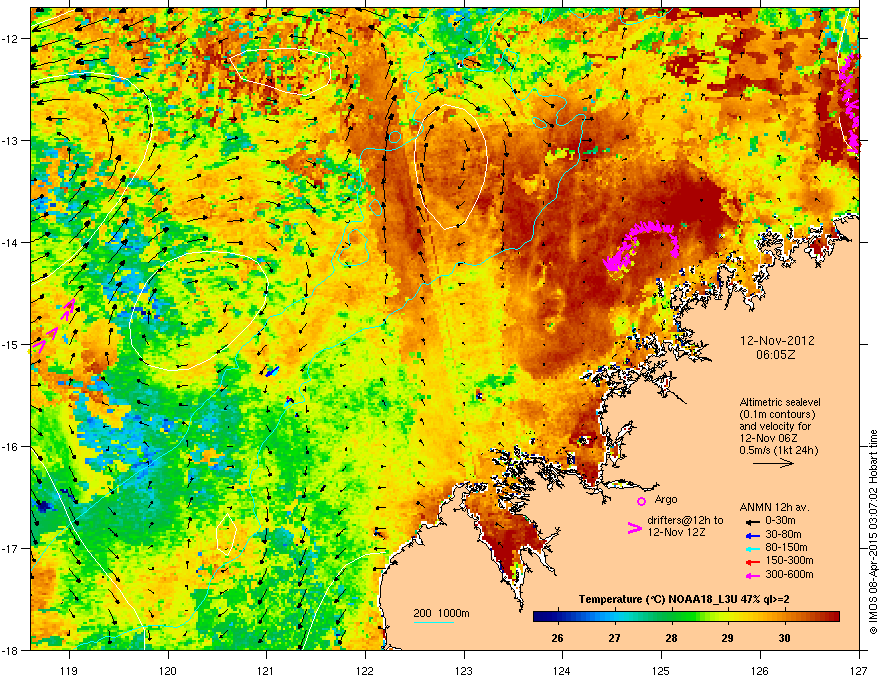Click the 'Argo' legend label

coord(666,499)
